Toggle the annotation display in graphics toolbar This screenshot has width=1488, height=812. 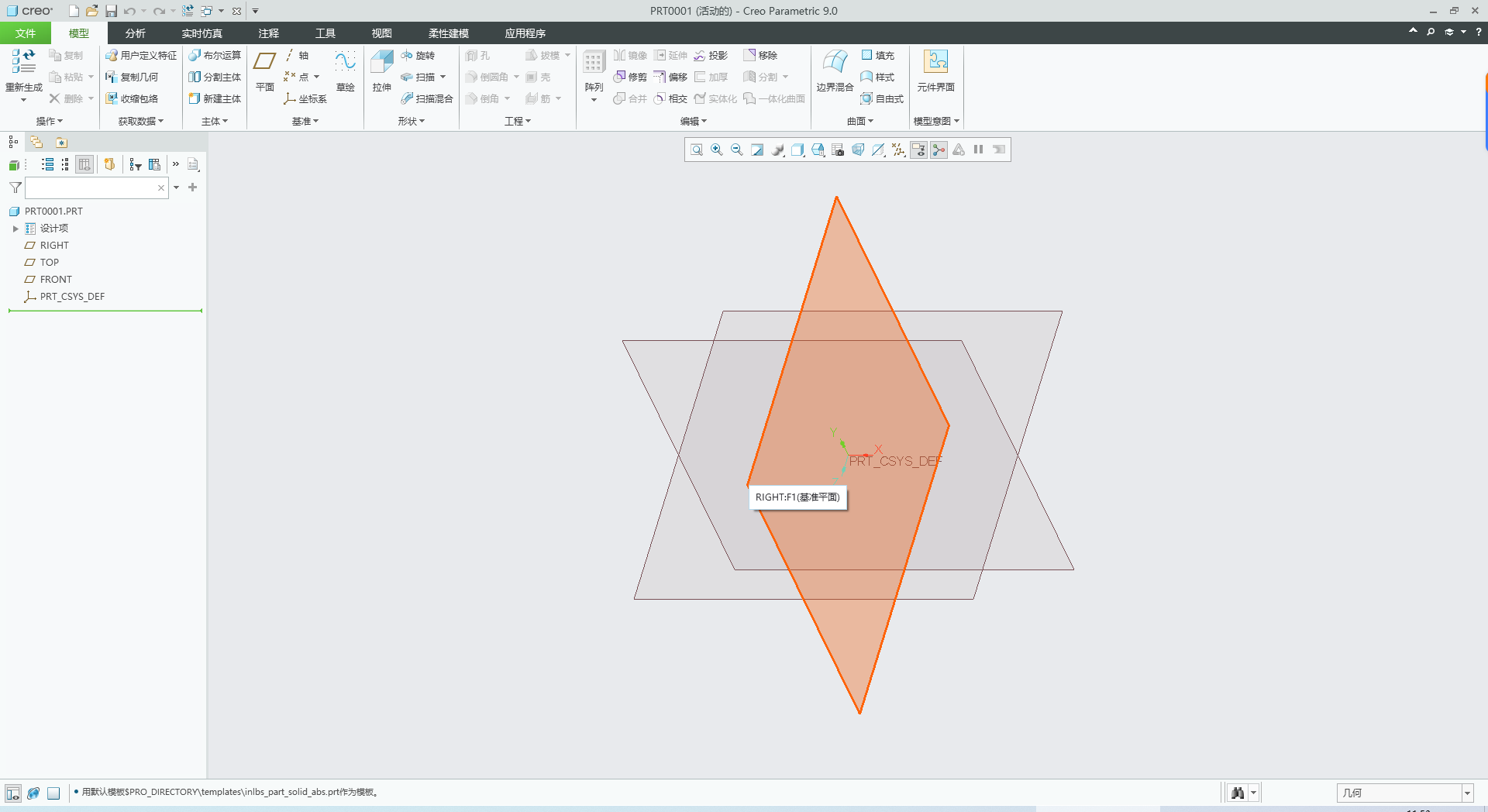point(918,150)
